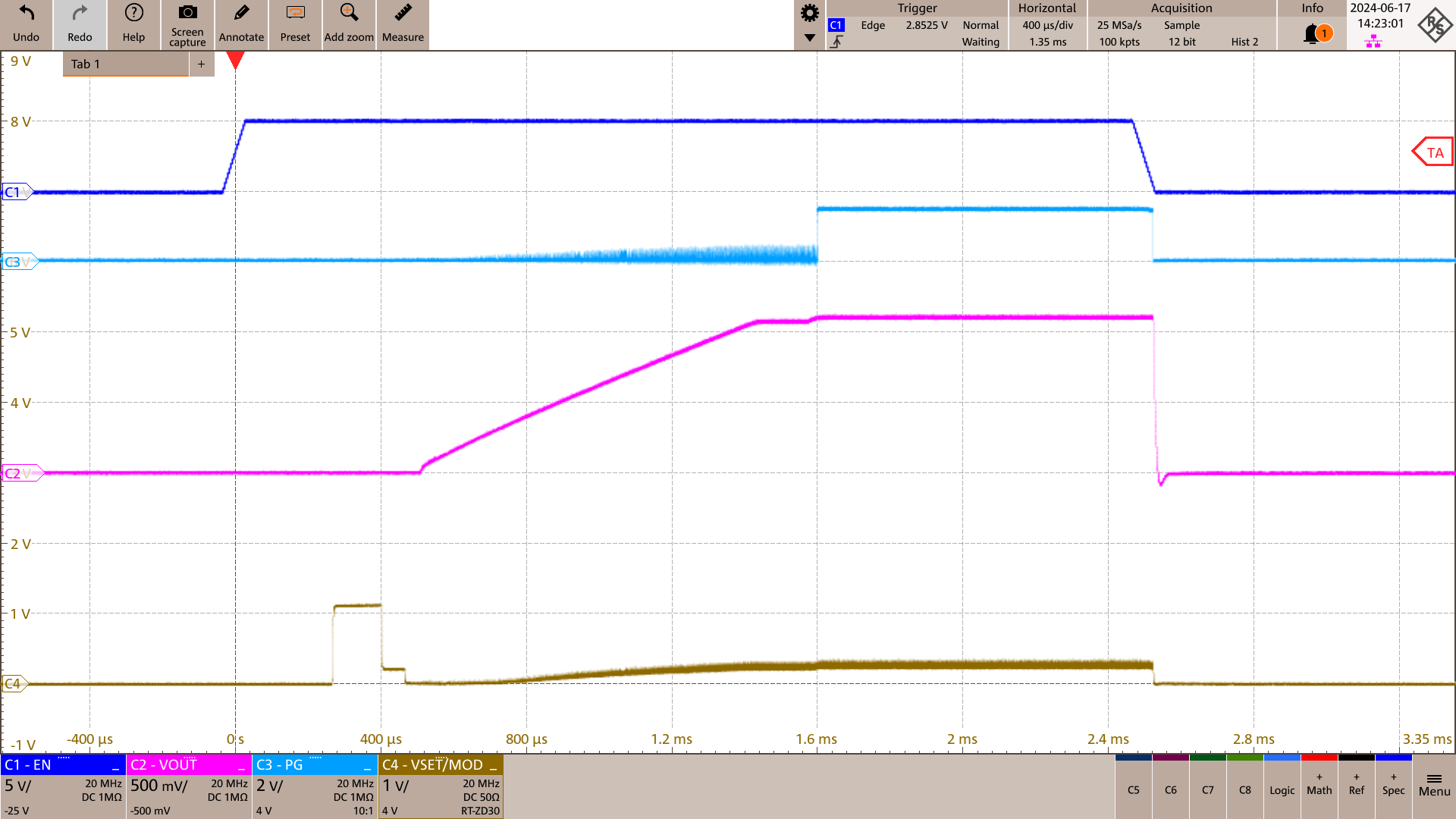
Task: Minimize the C1 - EN channel panel
Action: point(115,767)
